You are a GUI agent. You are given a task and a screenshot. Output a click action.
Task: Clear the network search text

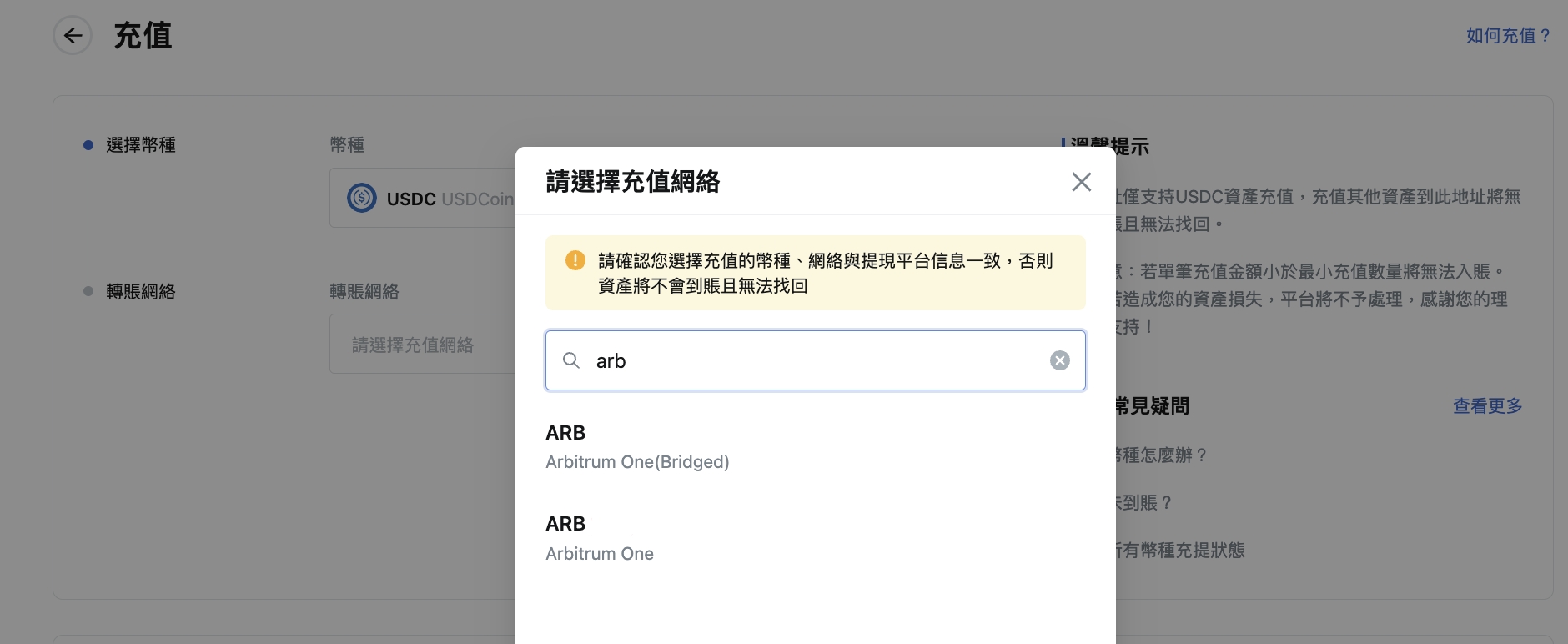point(1059,360)
